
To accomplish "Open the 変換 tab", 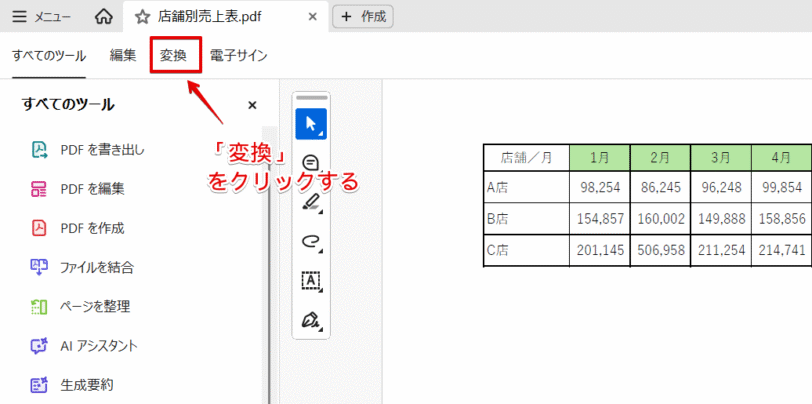I will 173,56.
